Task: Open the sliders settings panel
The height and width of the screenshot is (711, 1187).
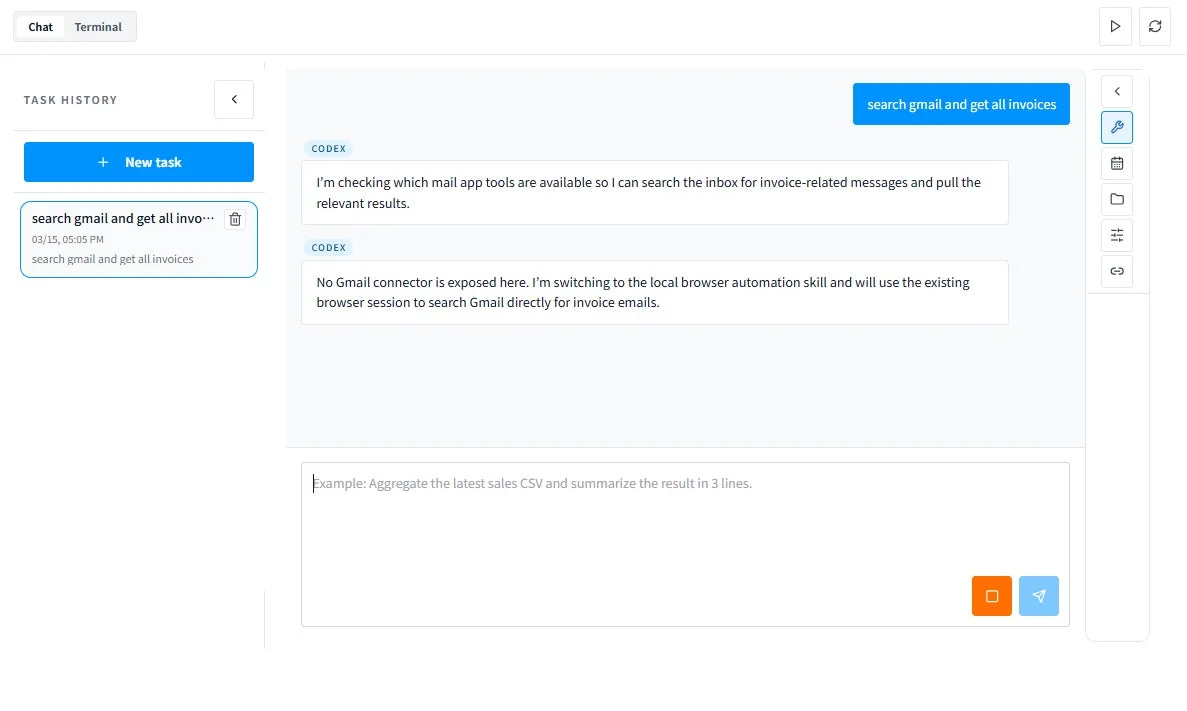Action: tap(1116, 235)
